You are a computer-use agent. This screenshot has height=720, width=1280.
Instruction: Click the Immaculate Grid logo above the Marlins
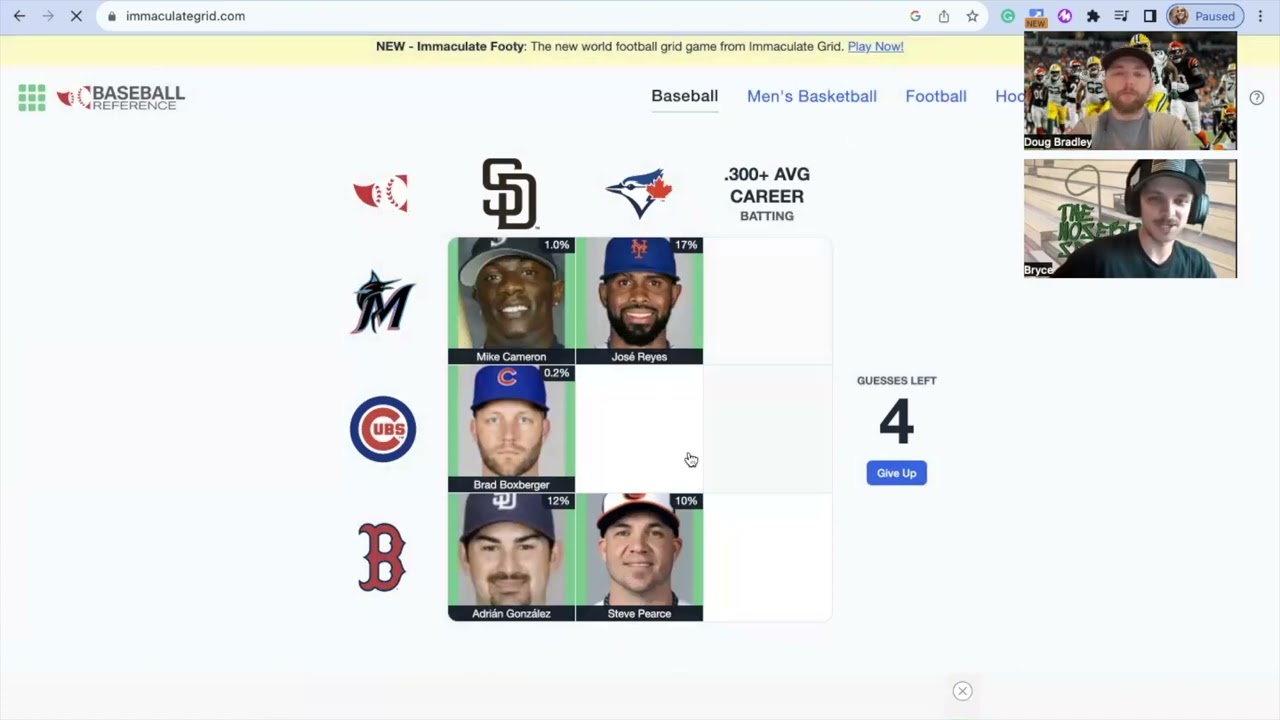tap(381, 193)
